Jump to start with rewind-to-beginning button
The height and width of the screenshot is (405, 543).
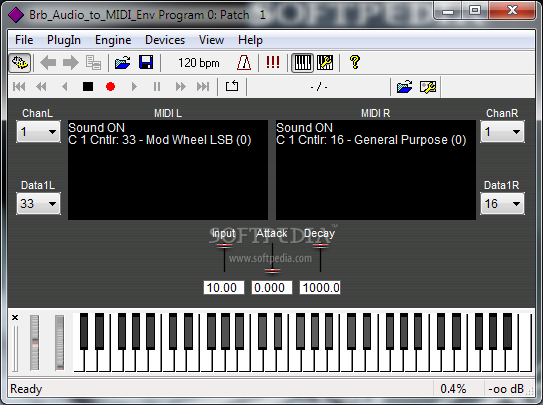click(19, 86)
